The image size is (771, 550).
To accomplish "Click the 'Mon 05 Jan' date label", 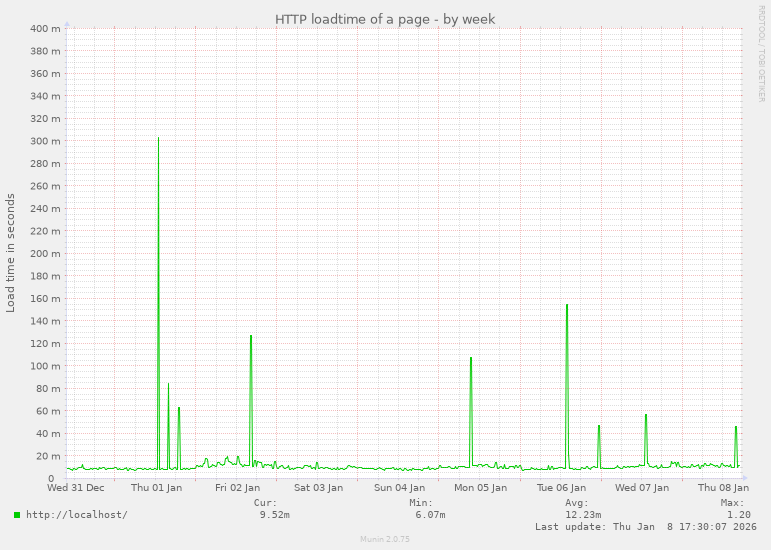I will (x=480, y=488).
